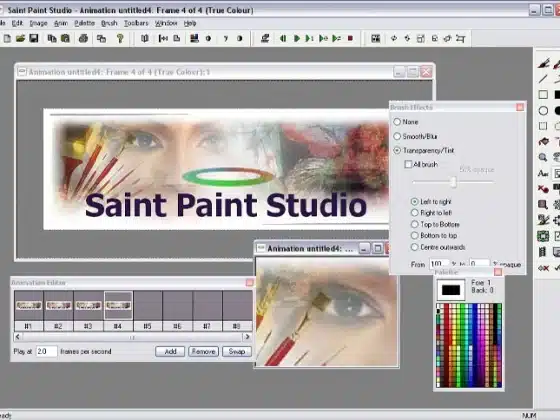
Task: Select the hollow ellipse tool
Action: [x=543, y=111]
